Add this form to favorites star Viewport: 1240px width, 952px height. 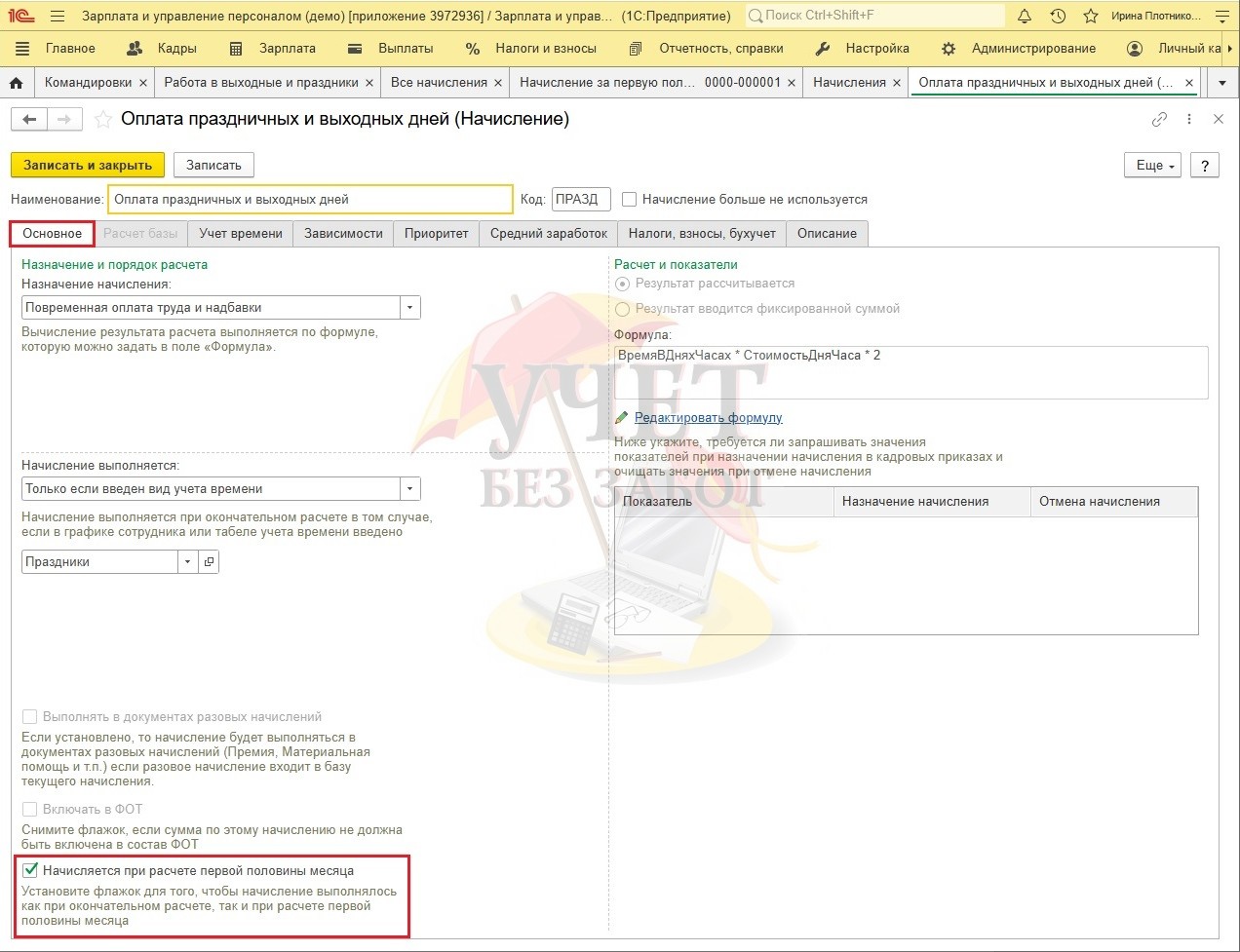tap(102, 120)
